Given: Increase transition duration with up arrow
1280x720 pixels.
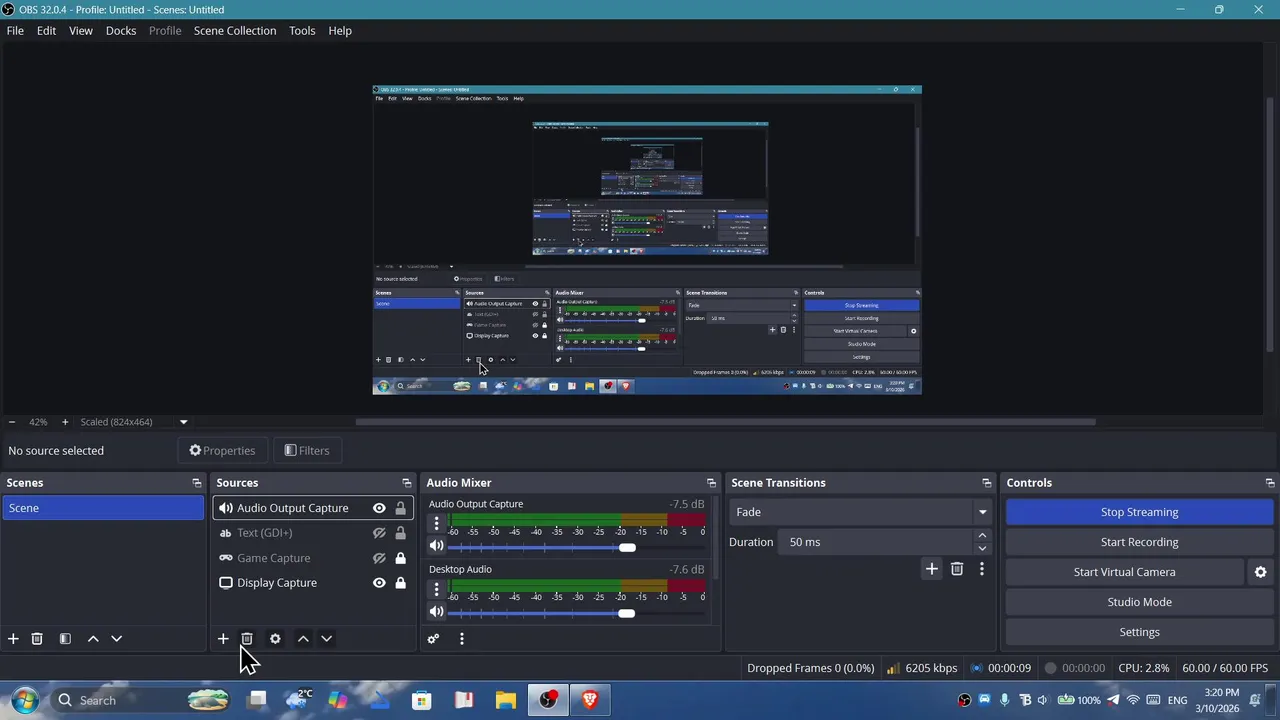Looking at the screenshot, I should (982, 536).
